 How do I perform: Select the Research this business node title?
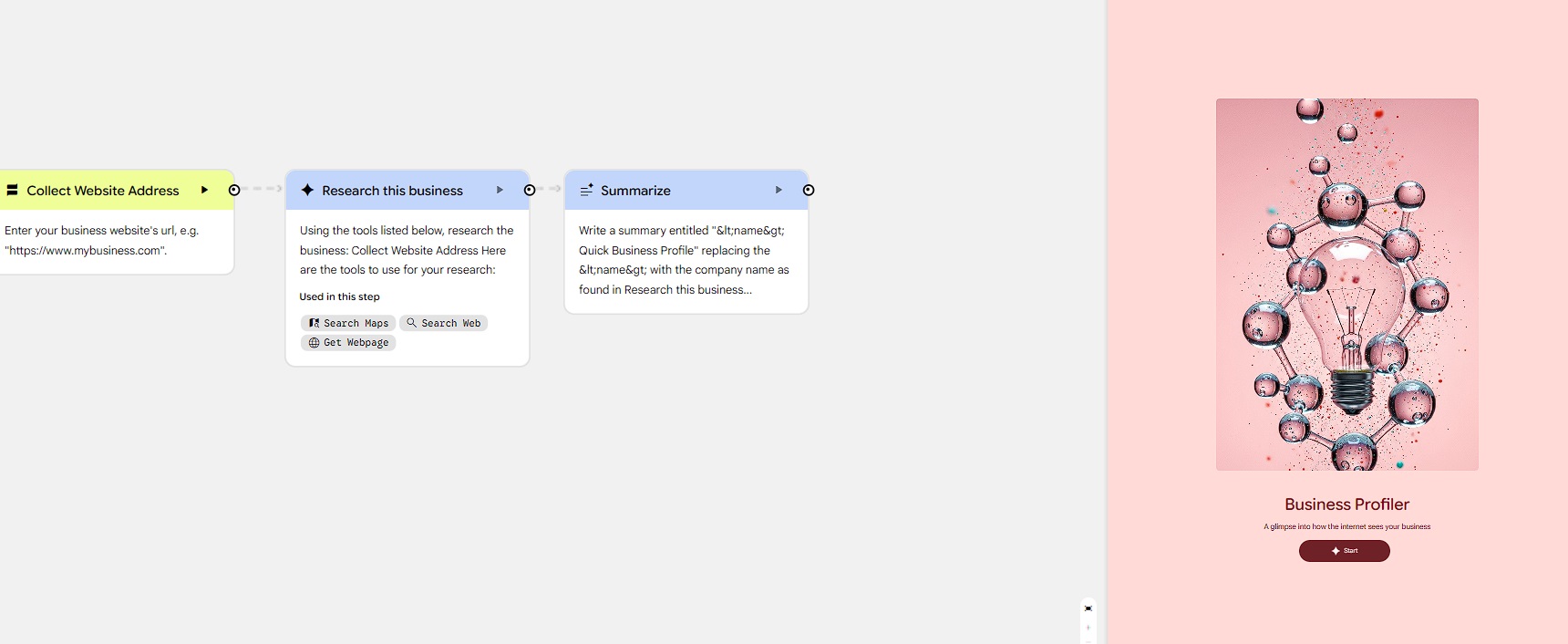coord(392,191)
